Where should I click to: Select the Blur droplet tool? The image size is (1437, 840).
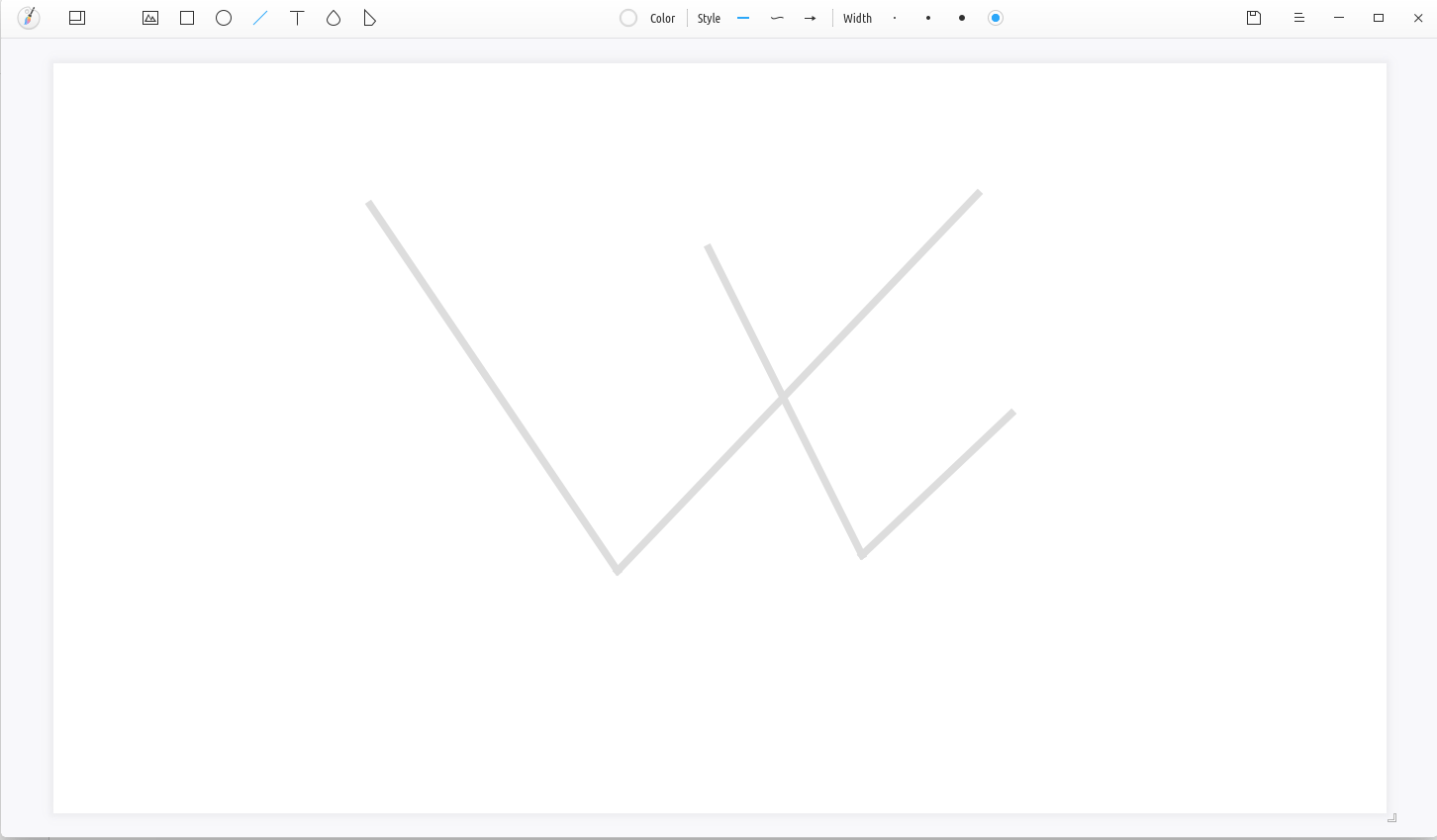[334, 18]
